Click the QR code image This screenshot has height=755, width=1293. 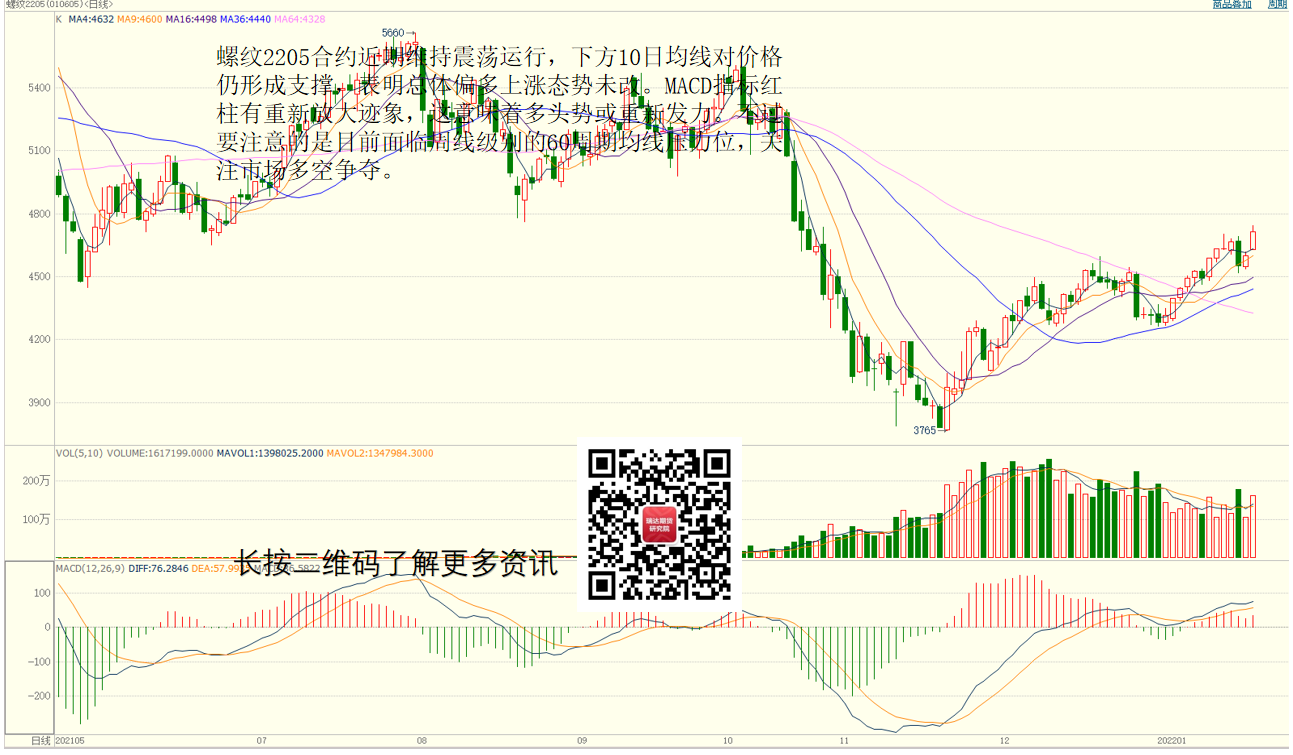click(659, 523)
